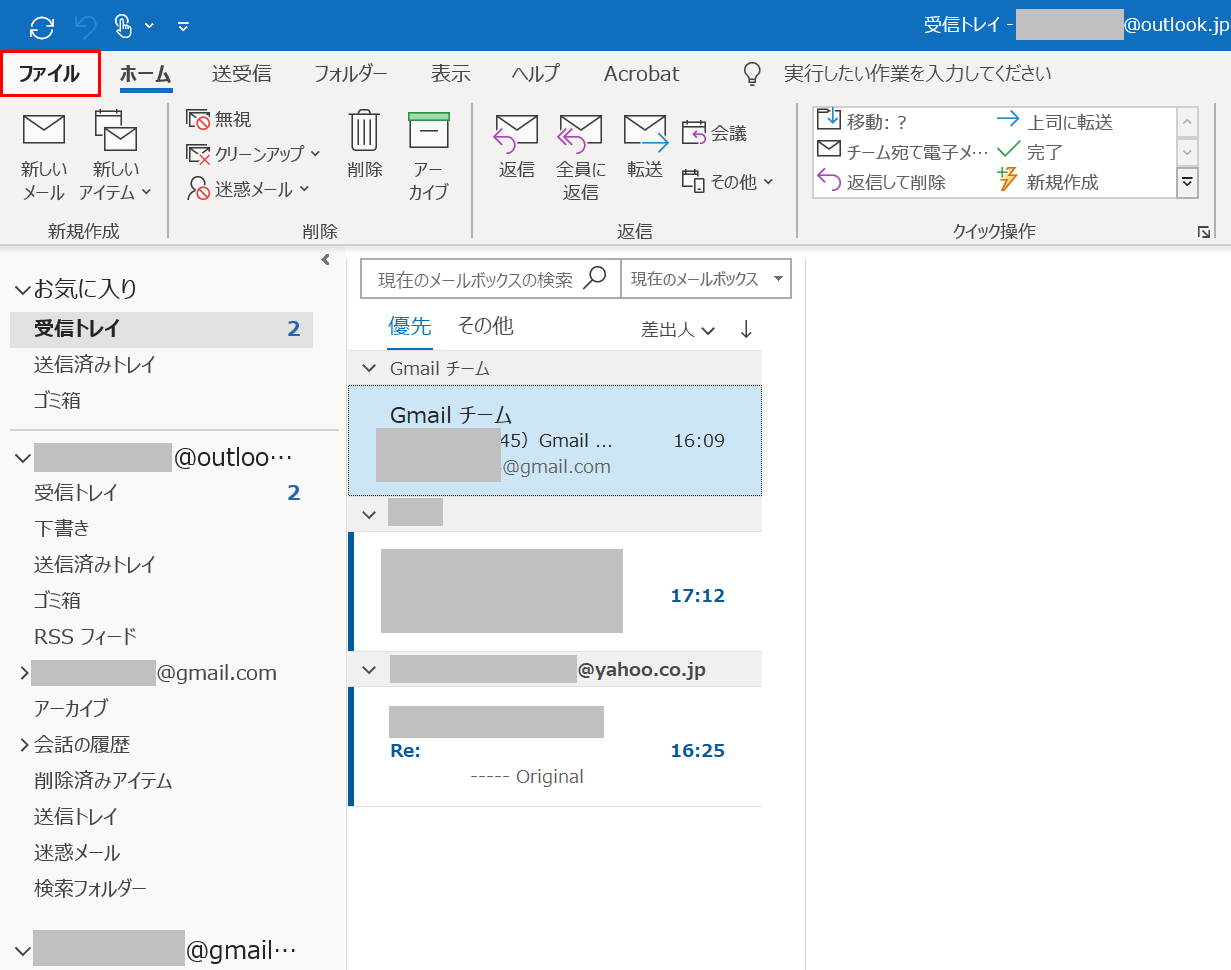
Task: Collapse the folder pane arrow
Action: point(325,260)
